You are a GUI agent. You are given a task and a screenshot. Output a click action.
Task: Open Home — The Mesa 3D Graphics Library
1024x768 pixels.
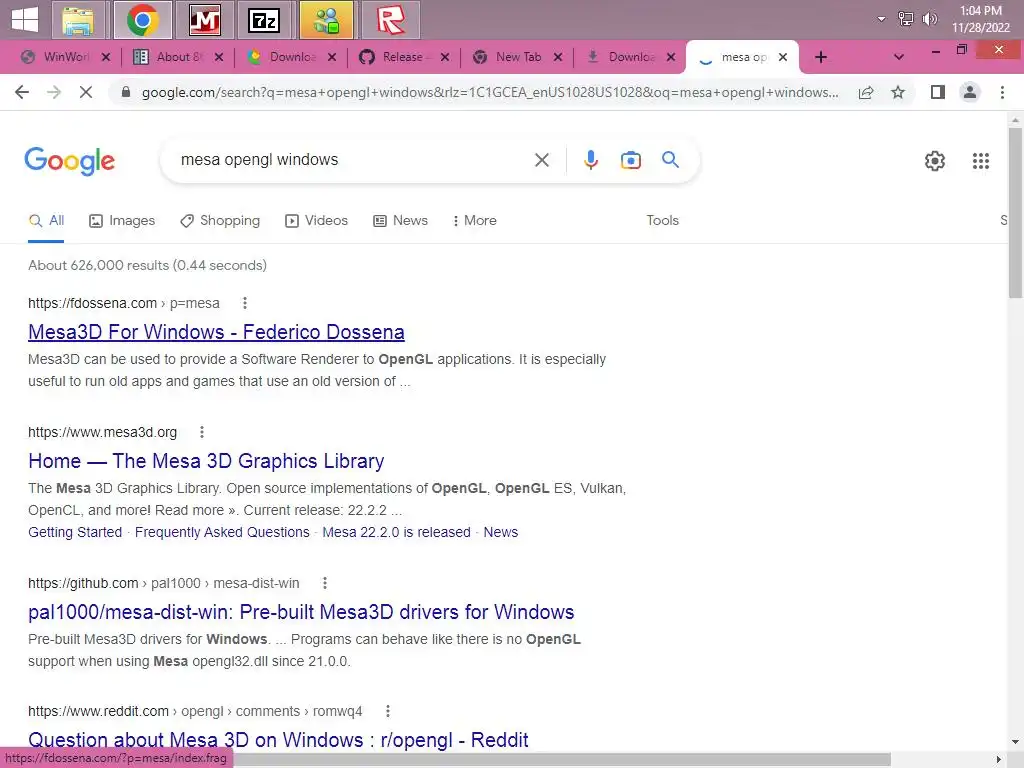[206, 461]
